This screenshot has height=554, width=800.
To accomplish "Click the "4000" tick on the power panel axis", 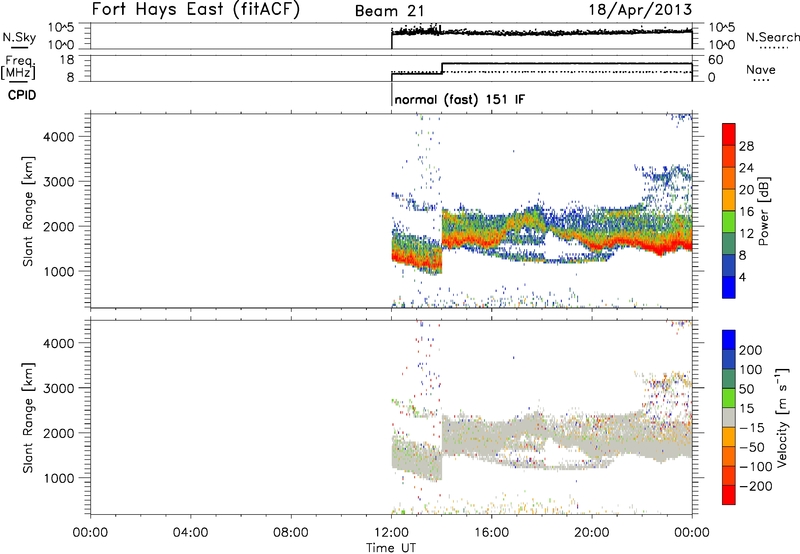I will coord(58,137).
